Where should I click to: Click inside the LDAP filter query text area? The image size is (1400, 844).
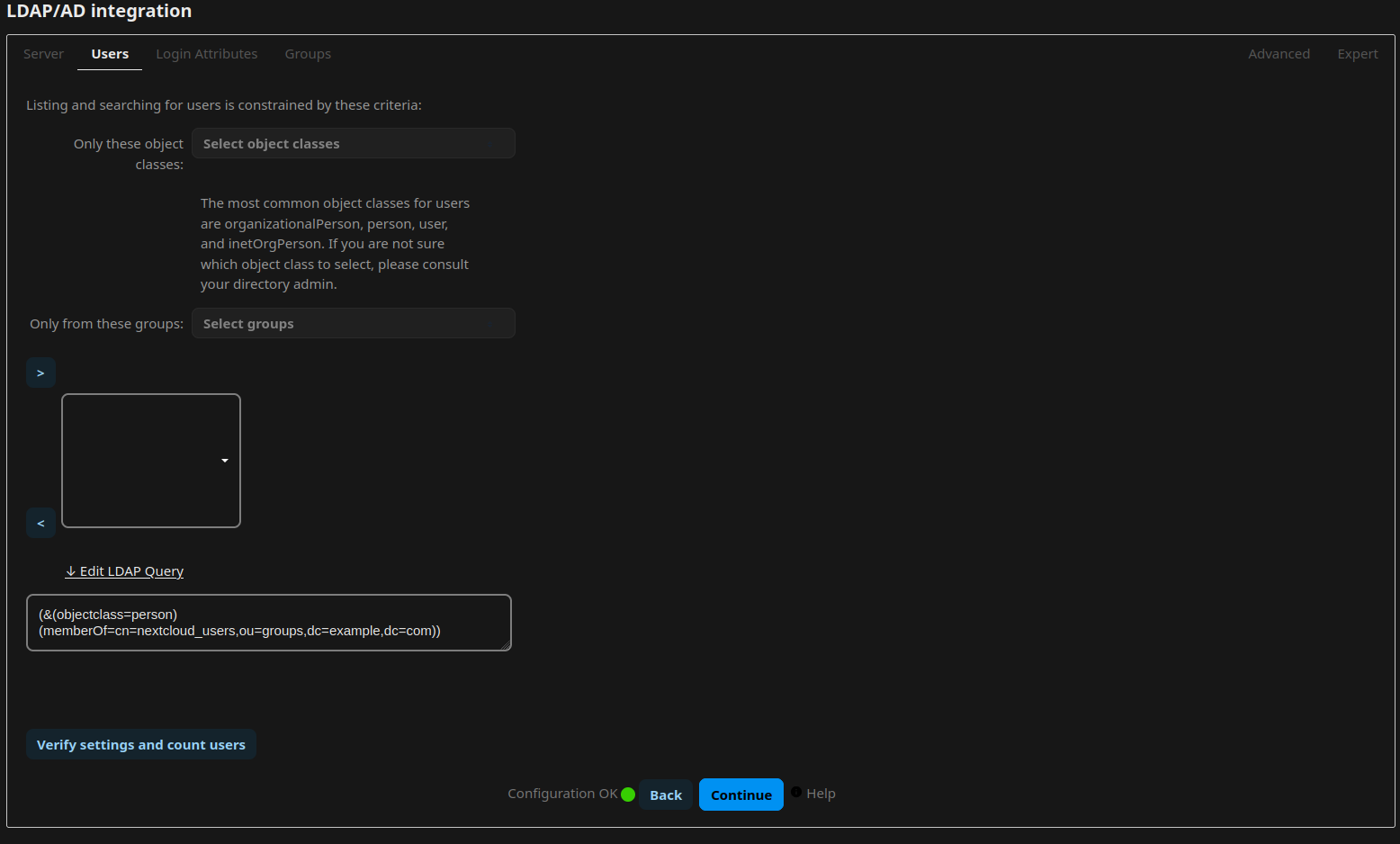coord(268,622)
